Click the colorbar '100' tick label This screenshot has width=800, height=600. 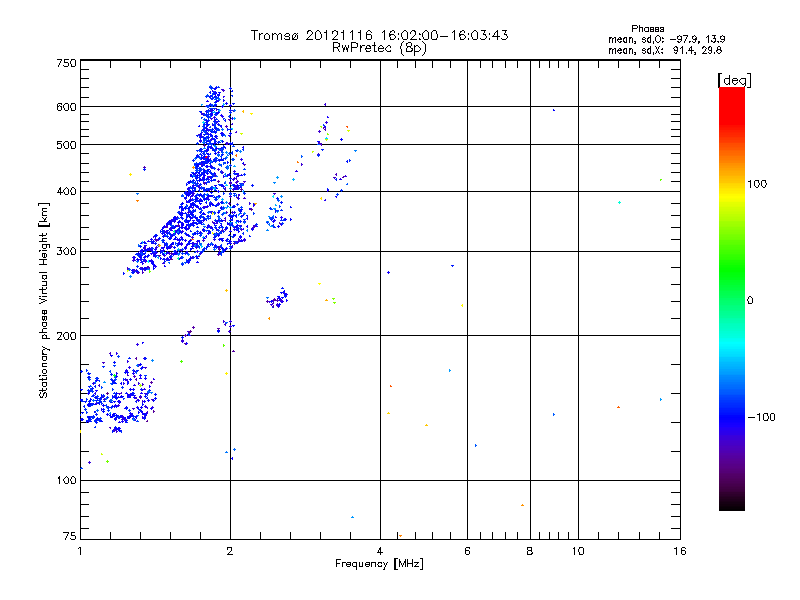(x=757, y=184)
